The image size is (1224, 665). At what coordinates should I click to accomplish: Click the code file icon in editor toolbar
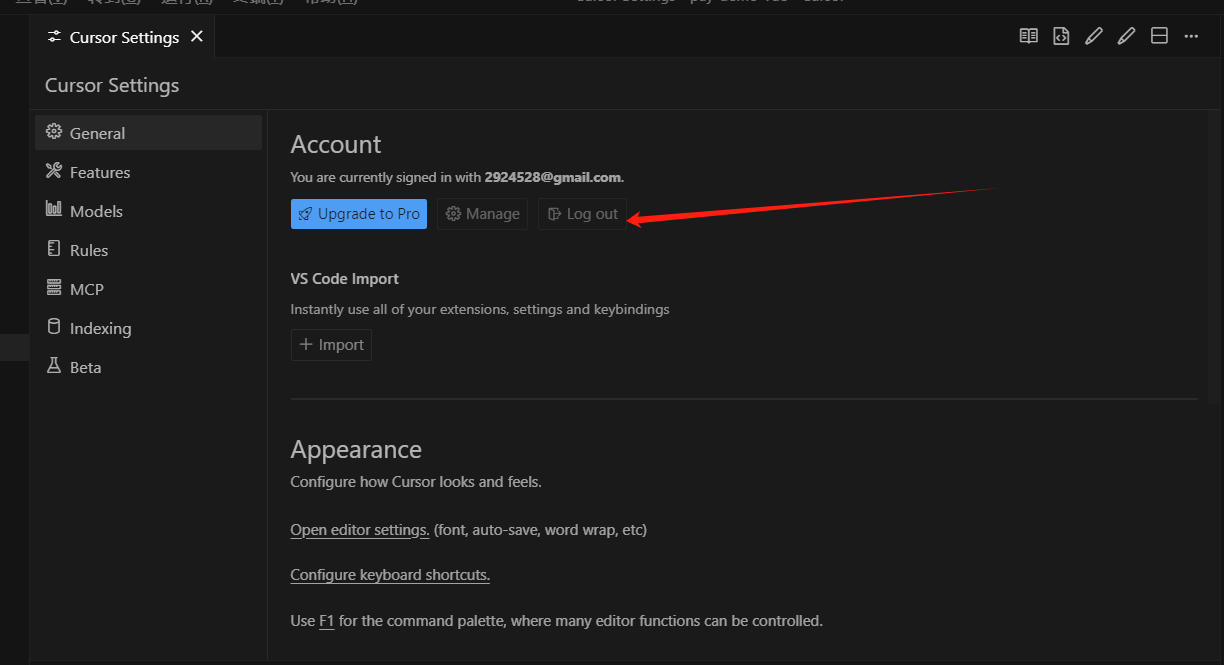[x=1061, y=36]
